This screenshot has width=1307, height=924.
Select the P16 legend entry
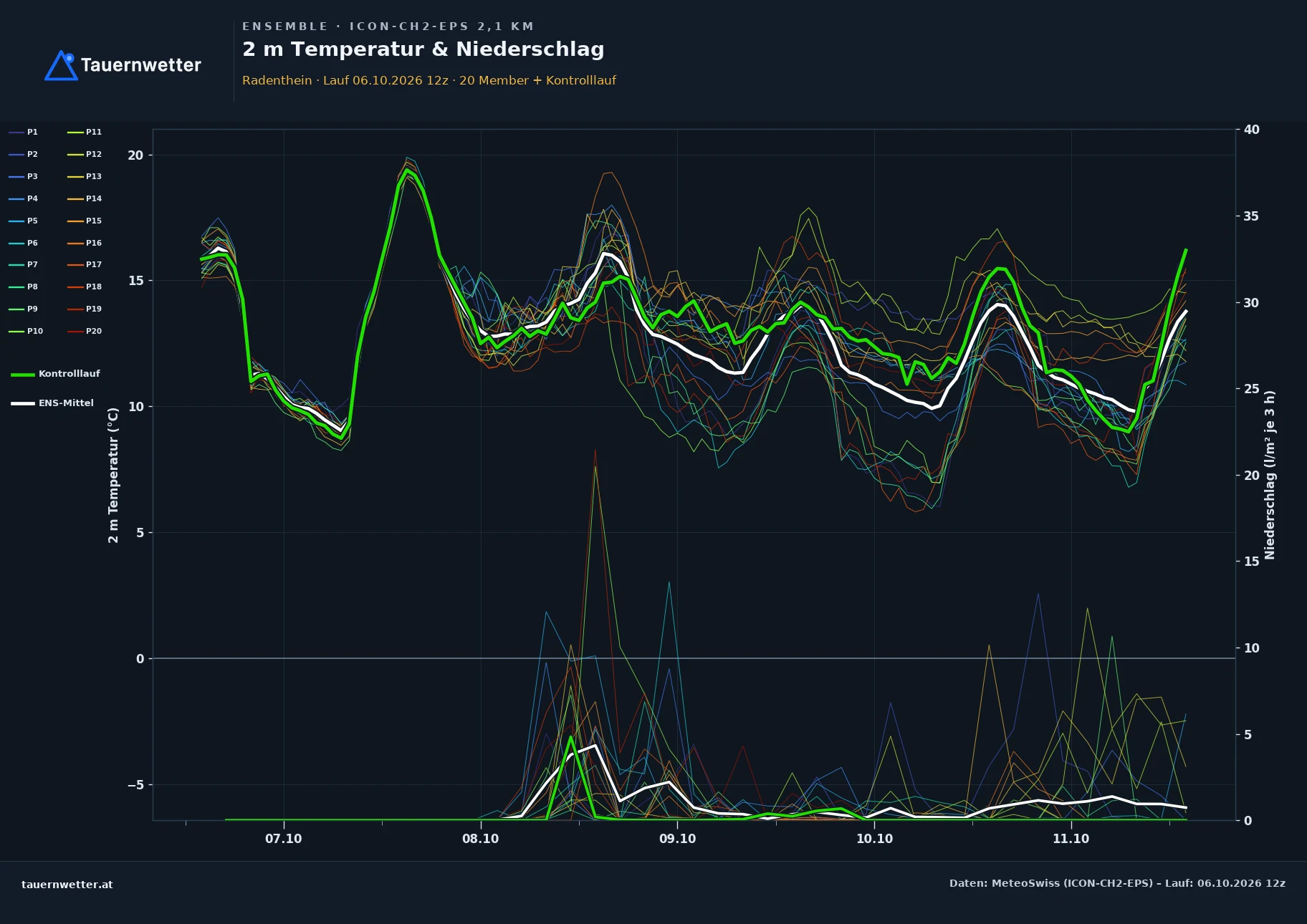coord(85,243)
